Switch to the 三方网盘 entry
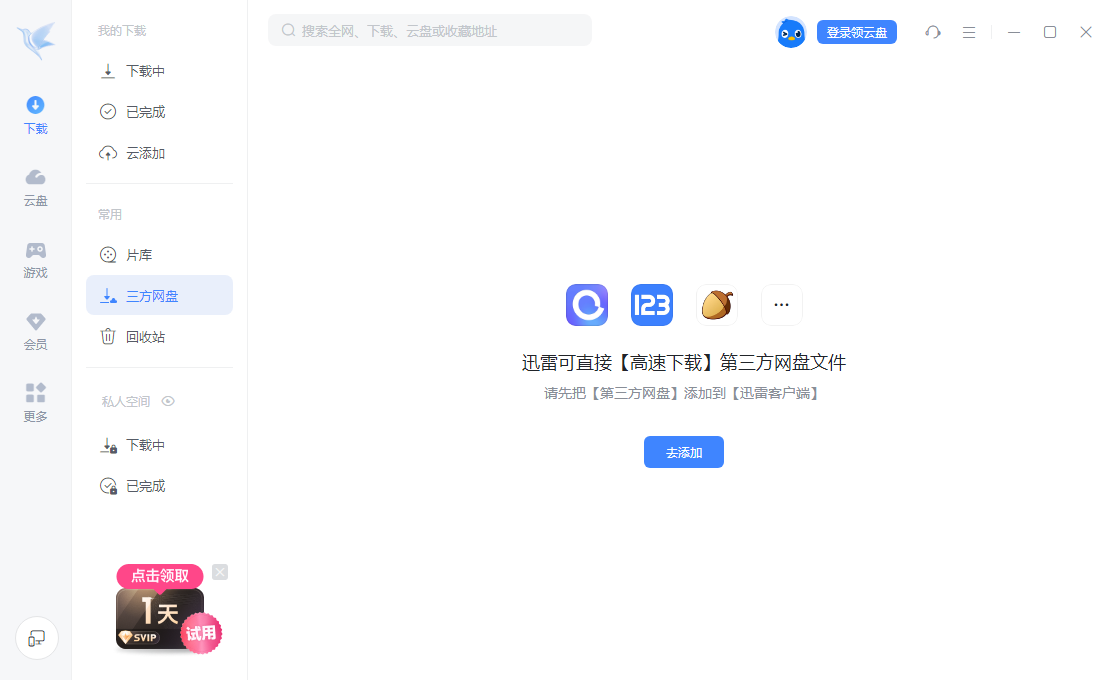 pos(148,295)
